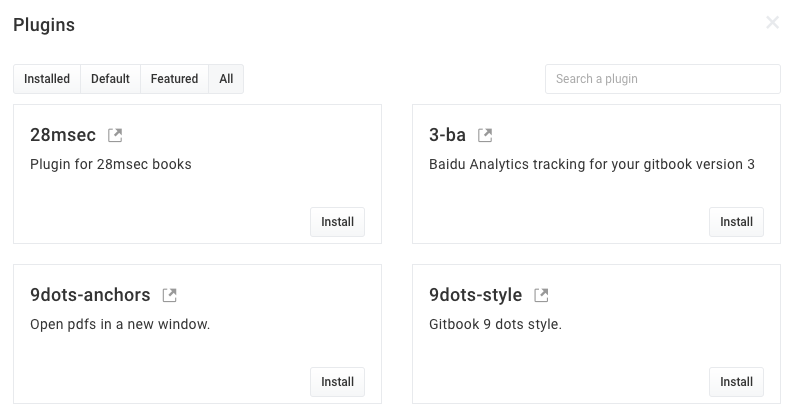Install the 28msec plugin
The height and width of the screenshot is (417, 792).
337,222
